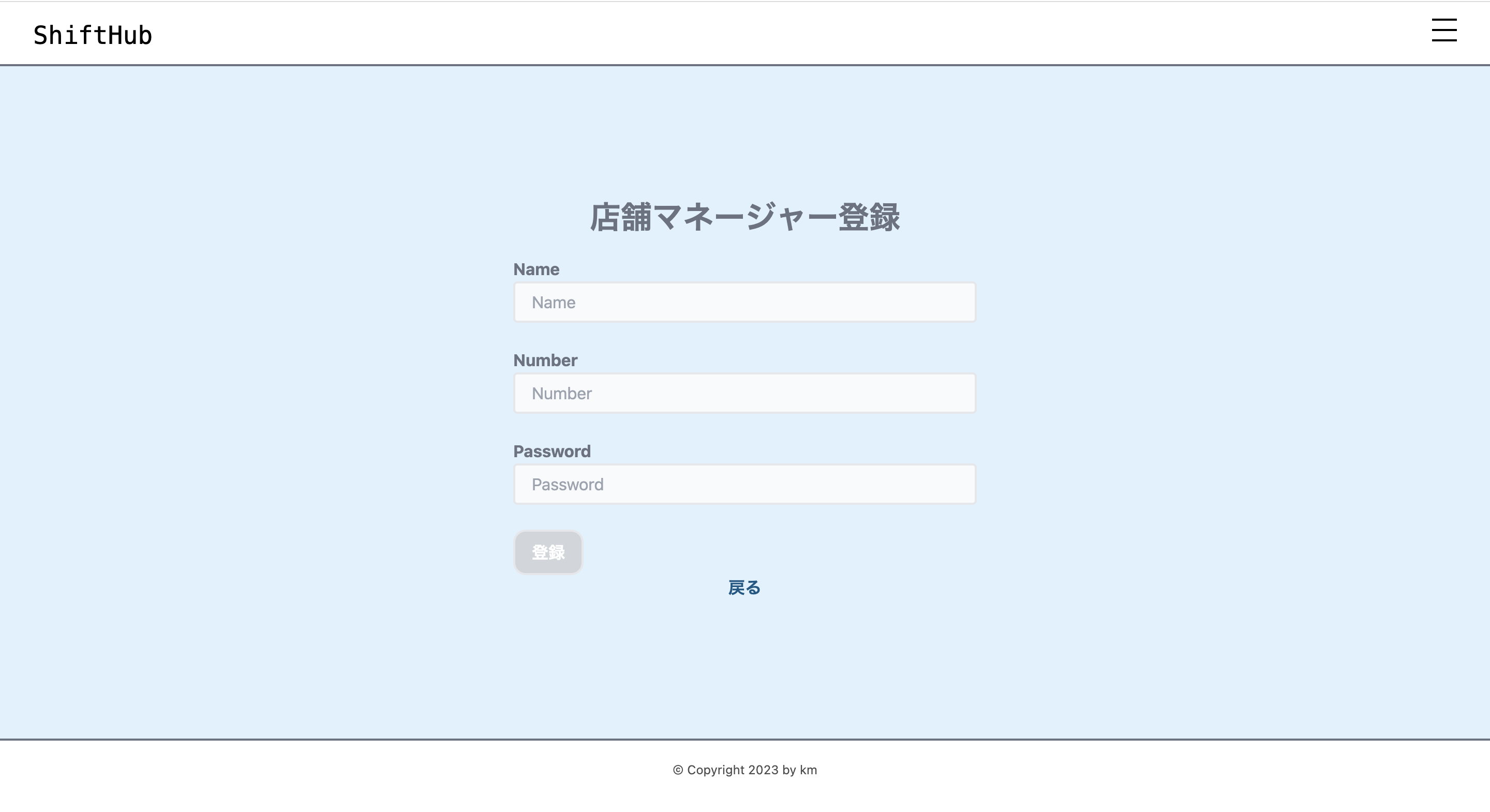Activate the Number entry box
This screenshot has width=1490, height=812.
(x=744, y=393)
